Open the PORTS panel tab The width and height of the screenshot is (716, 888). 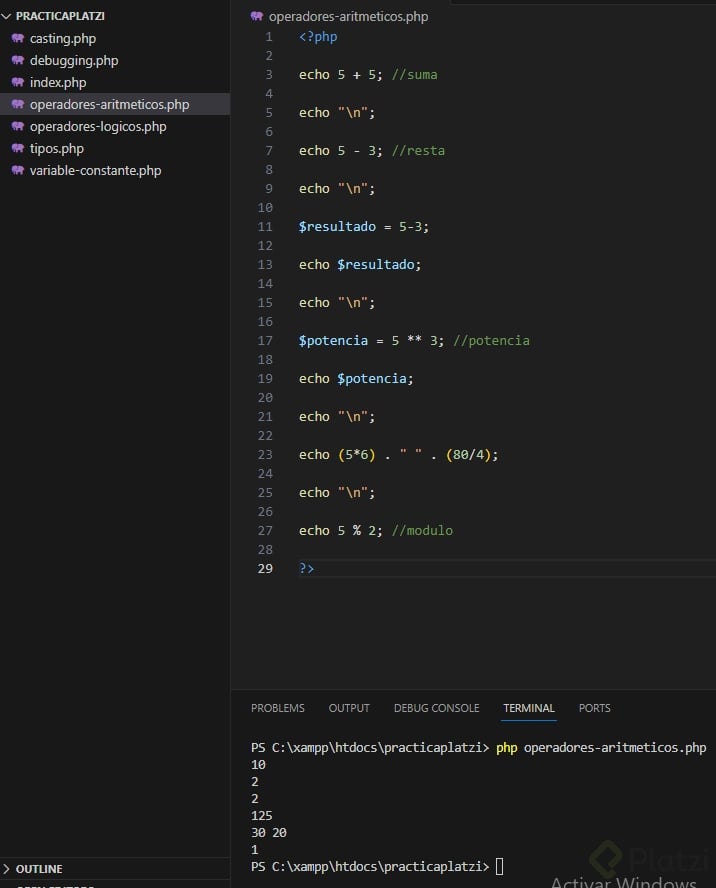coord(594,708)
